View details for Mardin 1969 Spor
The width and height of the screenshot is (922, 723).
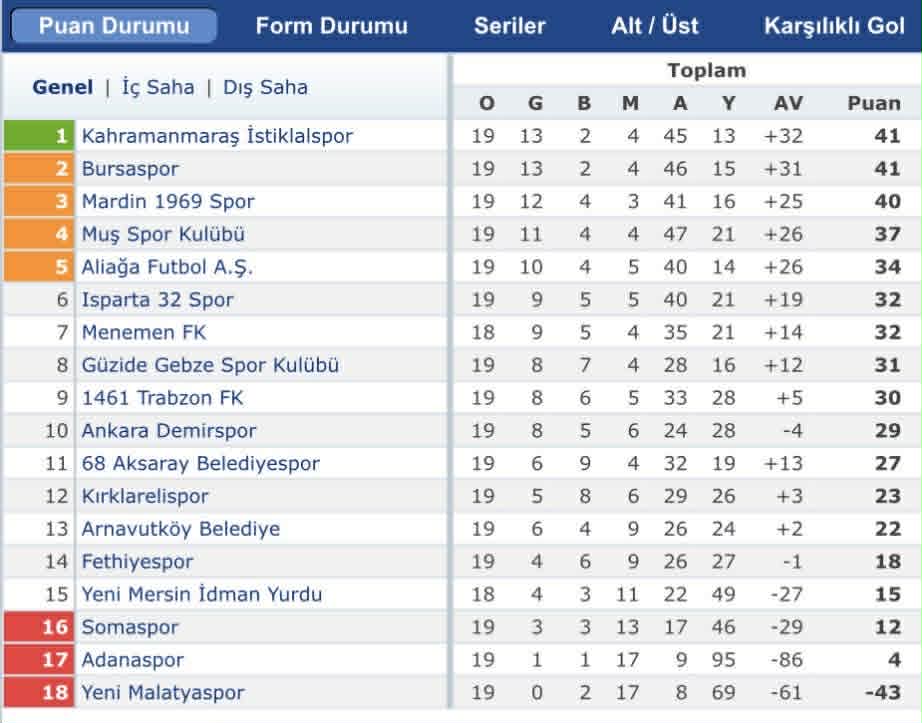point(166,201)
